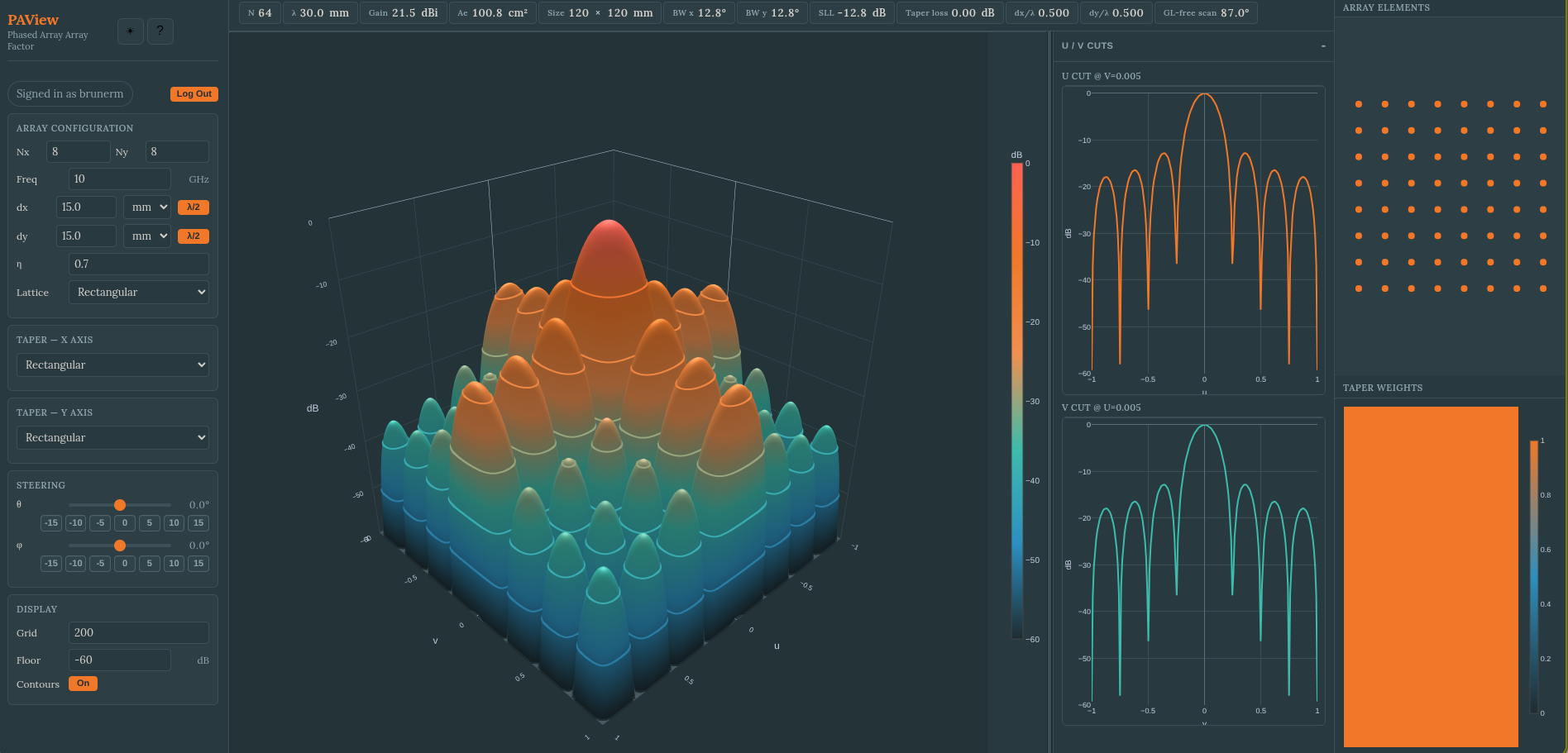
Task: Click the θ steering slider handle
Action: pyautogui.click(x=120, y=505)
